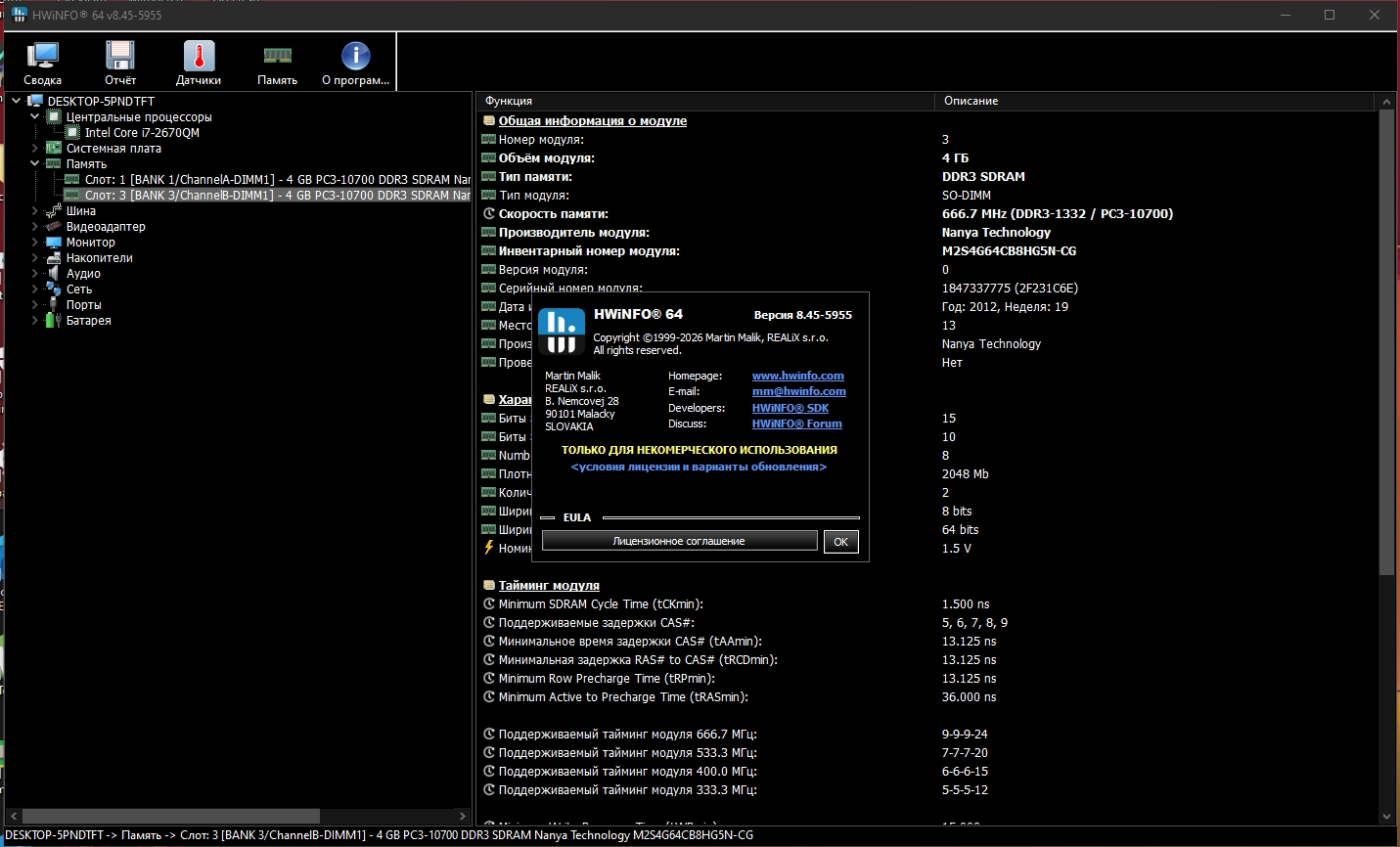Select the Батарея label in the tree
Screen dimensions: 1400x847
[x=89, y=321]
